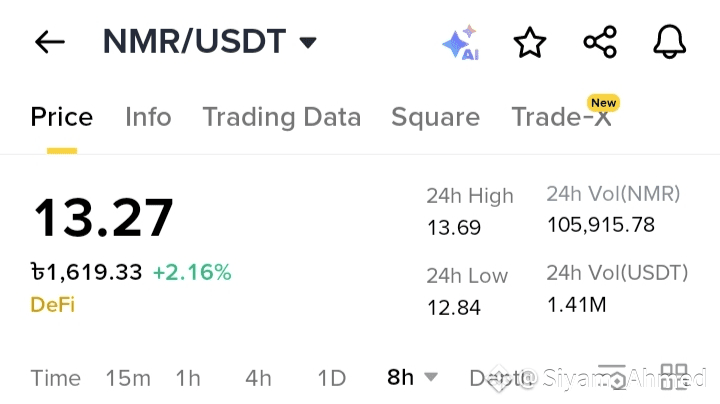Expand the NMR/USDT pair selector arrow

tap(308, 43)
